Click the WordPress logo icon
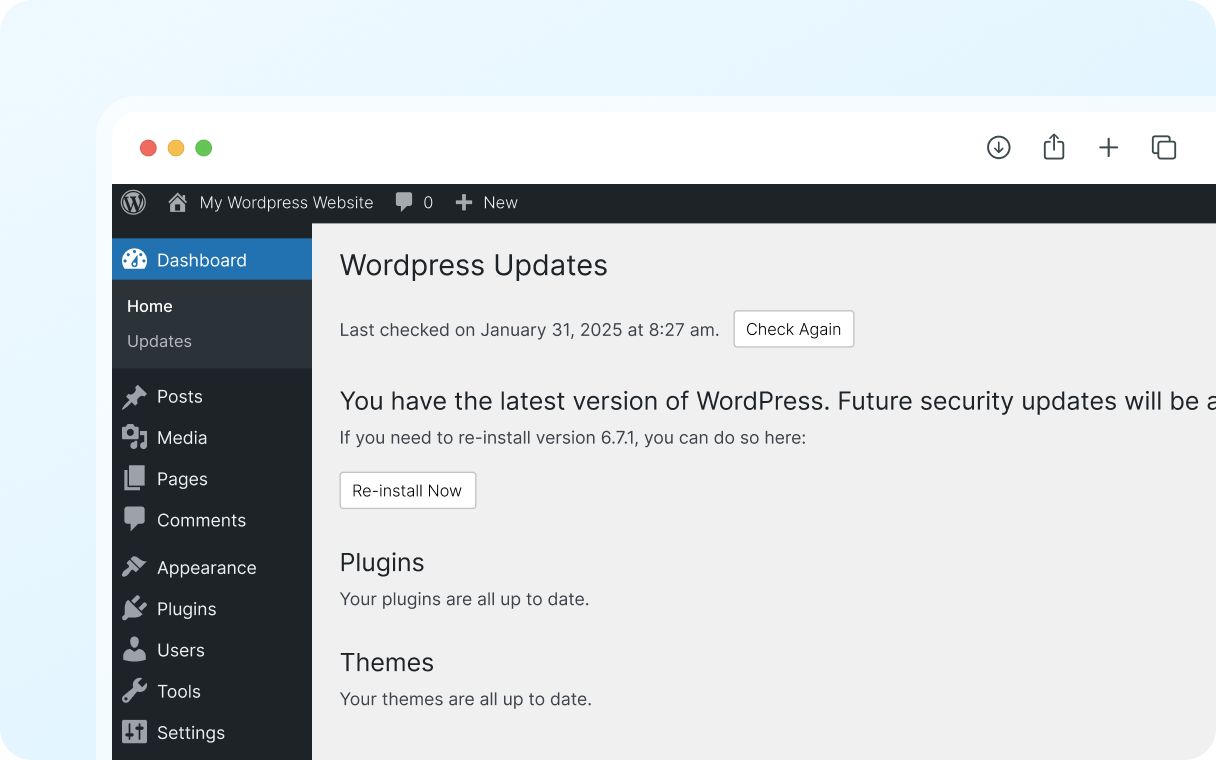This screenshot has height=760, width=1216. (x=134, y=203)
